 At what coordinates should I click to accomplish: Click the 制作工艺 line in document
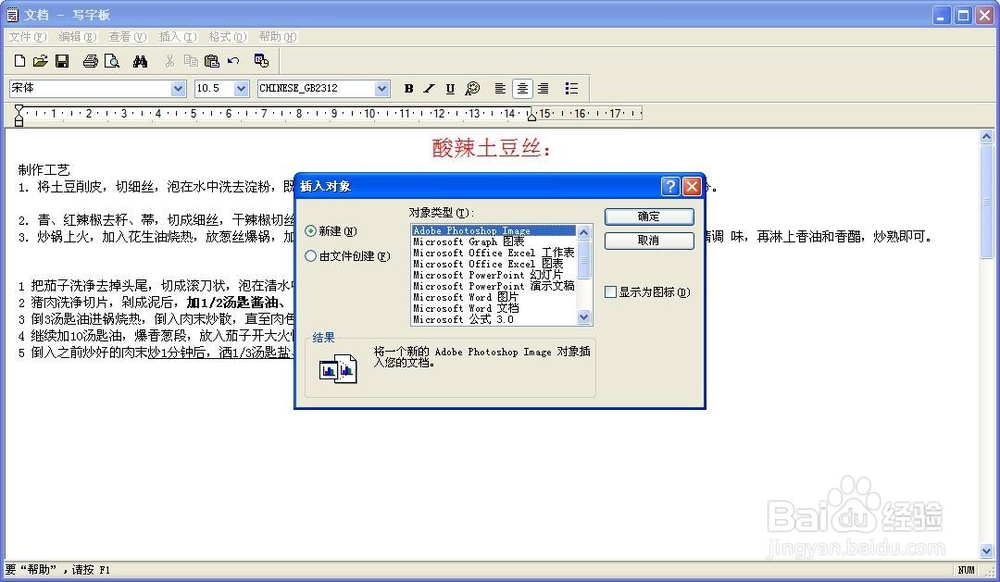[44, 170]
